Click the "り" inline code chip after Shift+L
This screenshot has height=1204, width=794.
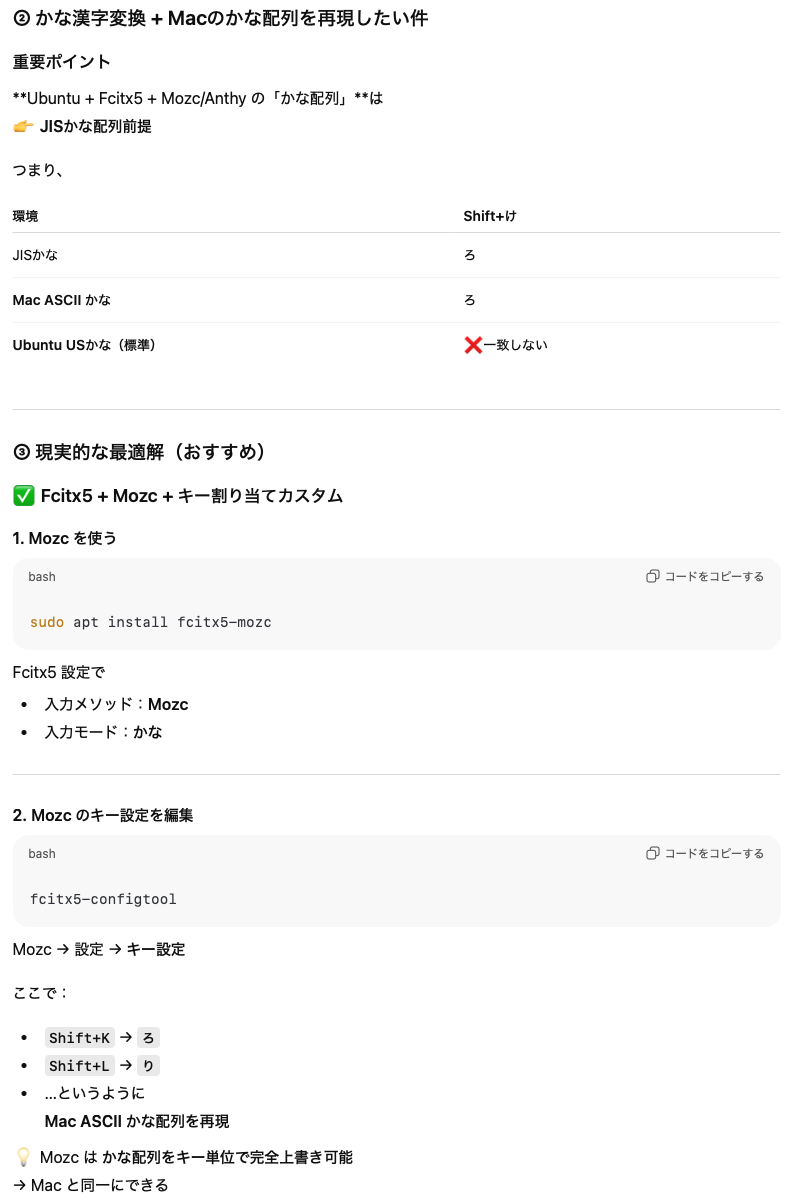pos(149,1066)
